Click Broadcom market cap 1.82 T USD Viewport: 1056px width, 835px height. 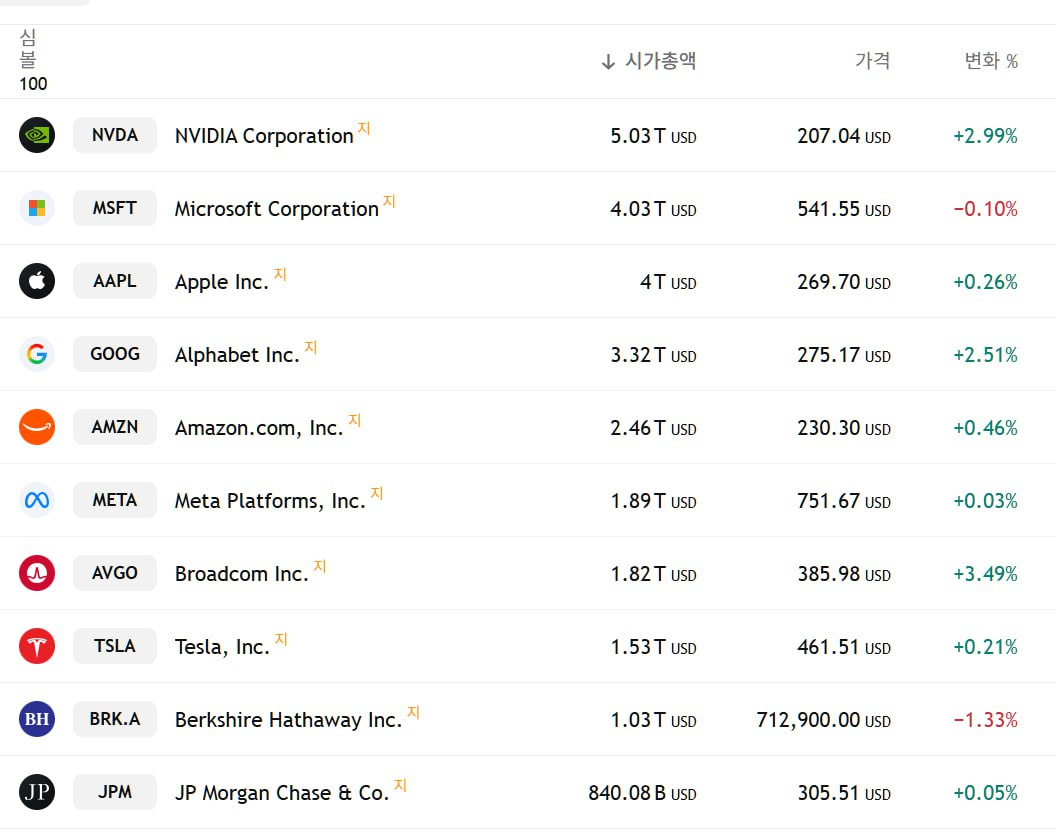coord(653,574)
